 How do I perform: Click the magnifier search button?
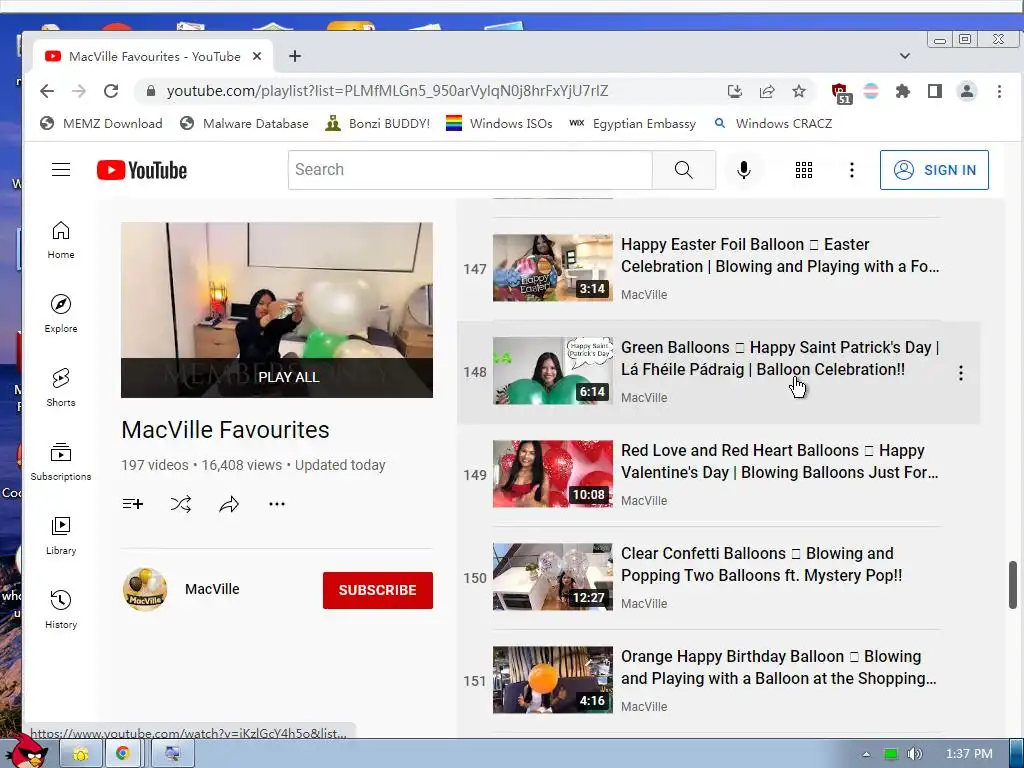point(684,170)
